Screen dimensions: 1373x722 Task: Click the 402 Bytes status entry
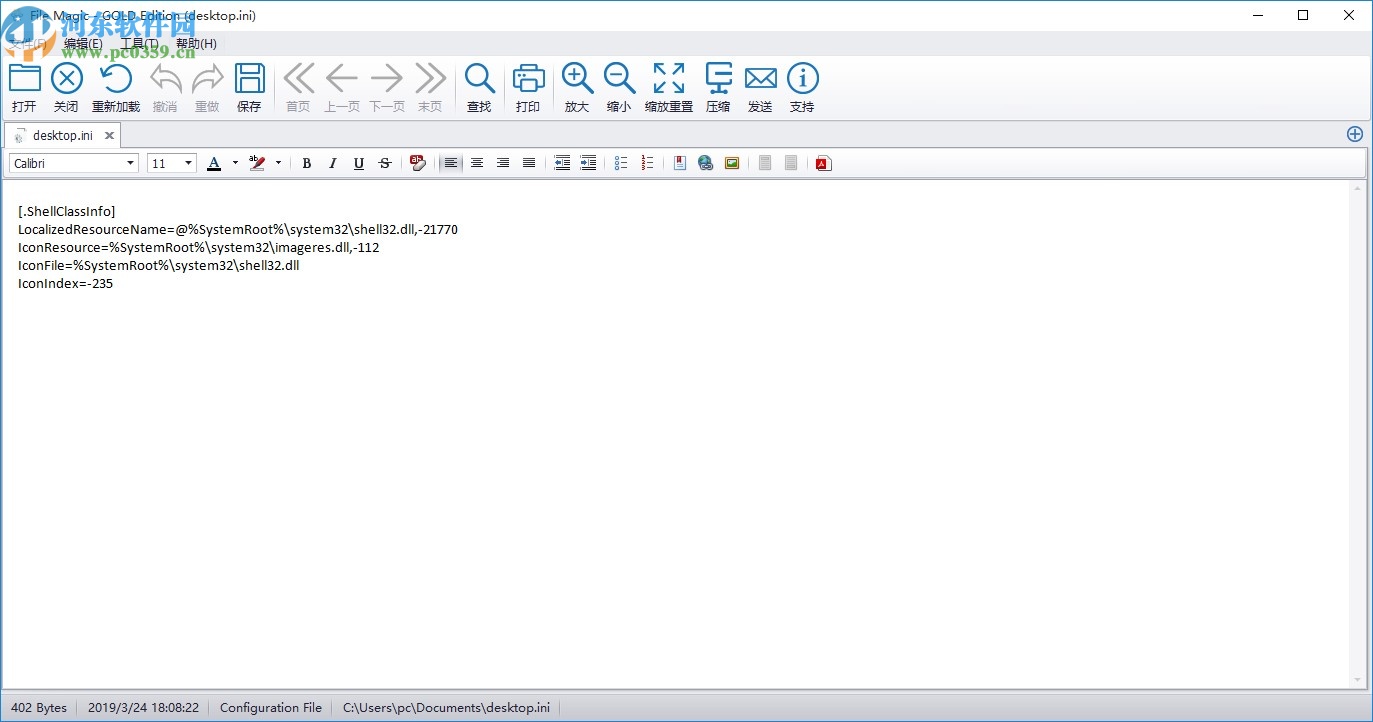[39, 707]
